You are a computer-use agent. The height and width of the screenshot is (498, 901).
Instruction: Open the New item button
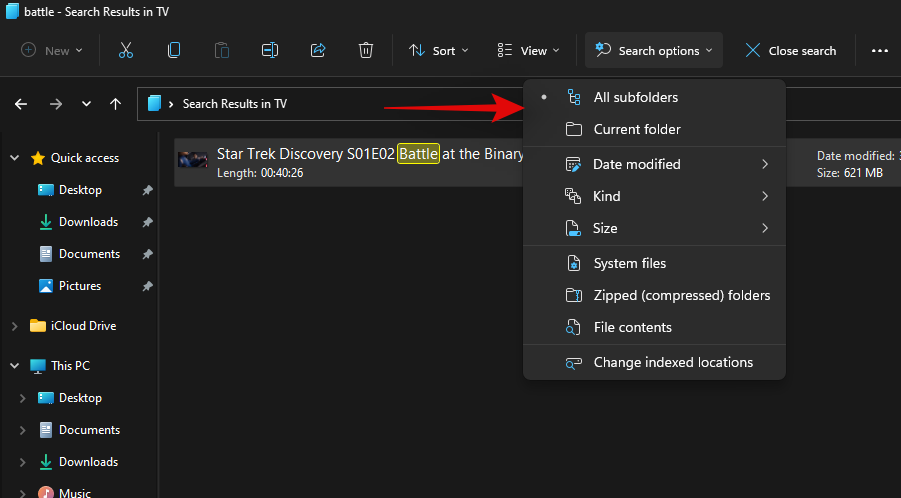[x=52, y=50]
